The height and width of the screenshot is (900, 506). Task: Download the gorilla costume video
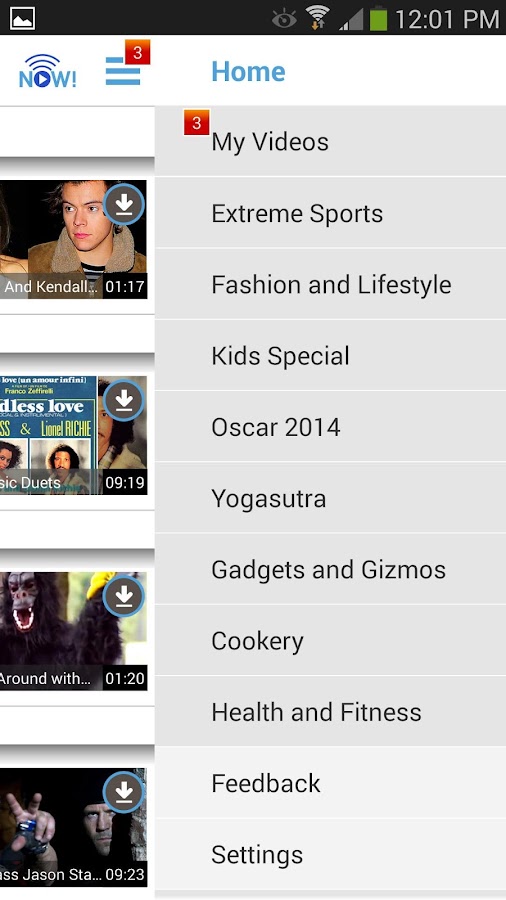(124, 596)
